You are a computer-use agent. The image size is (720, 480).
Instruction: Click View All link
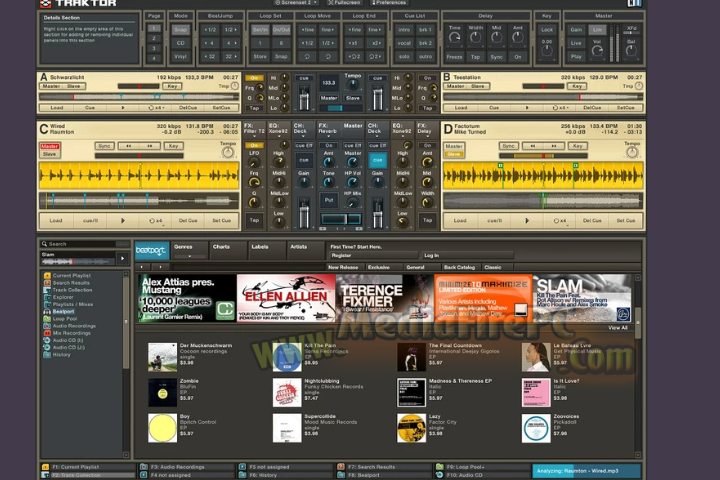click(618, 328)
